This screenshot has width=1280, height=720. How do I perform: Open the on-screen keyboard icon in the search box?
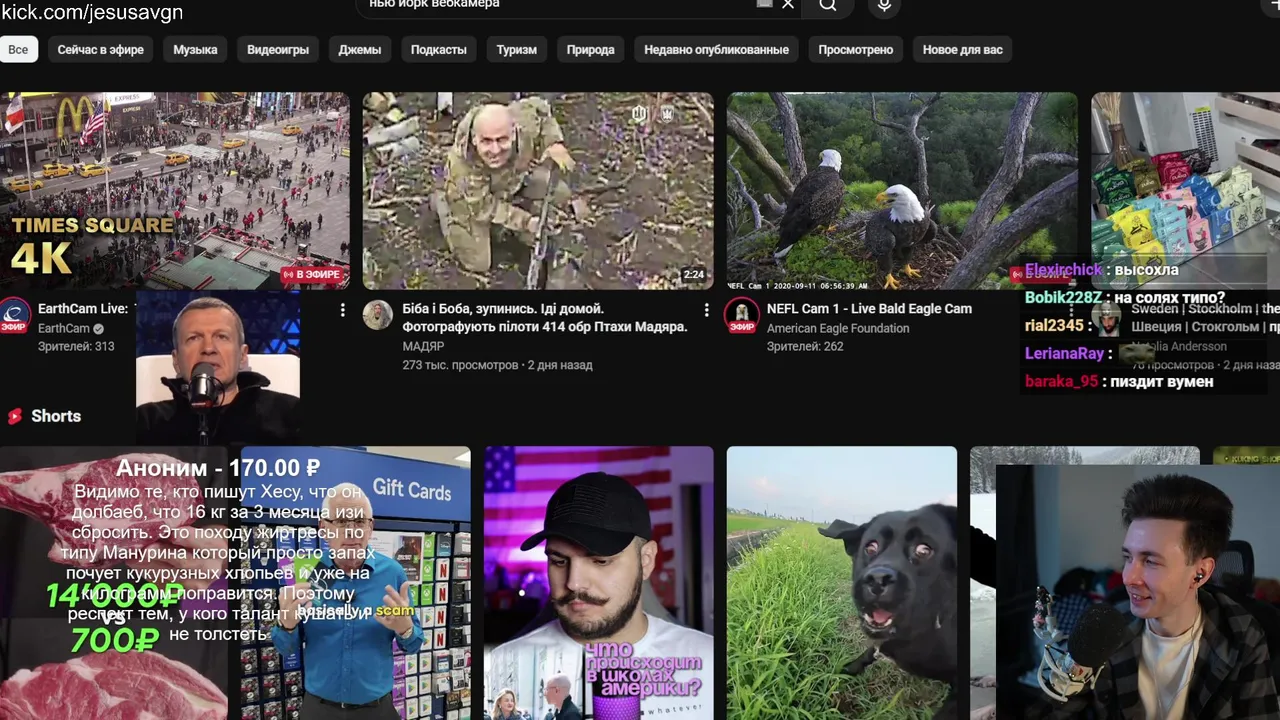click(765, 4)
